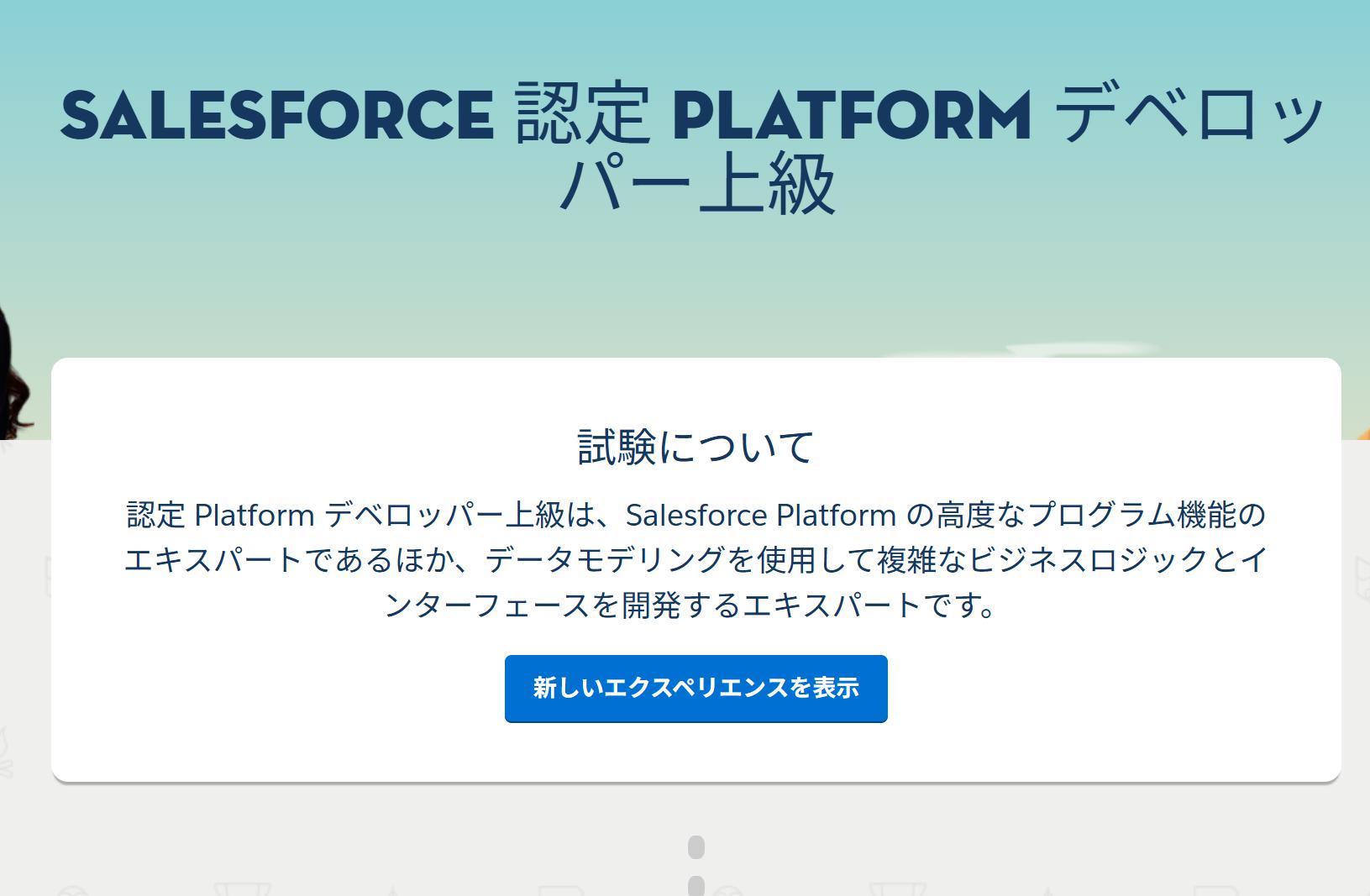Click the exam description paragraph starting 認定 Platform デベロッパー上級は
1370x896 pixels.
[x=695, y=560]
